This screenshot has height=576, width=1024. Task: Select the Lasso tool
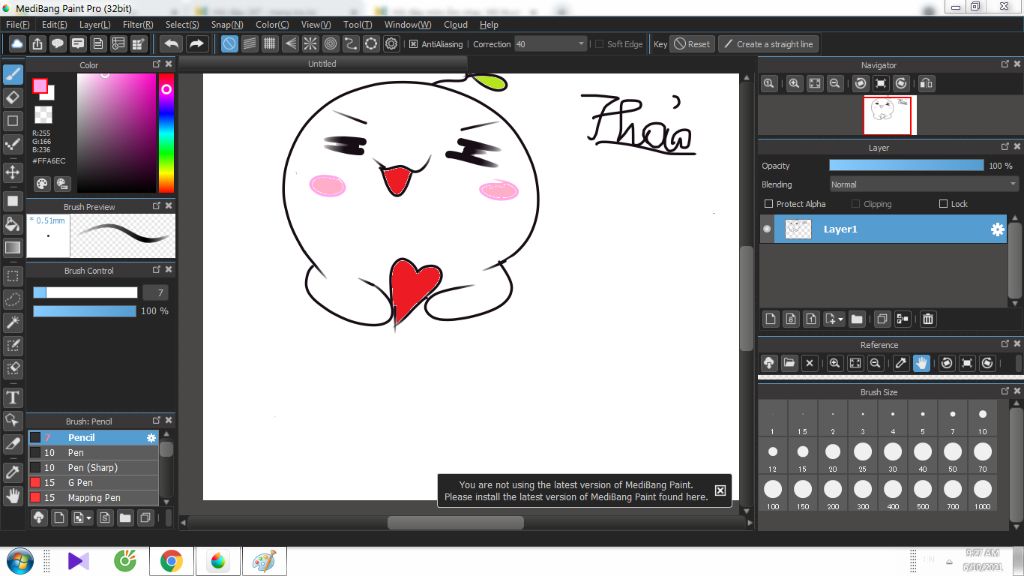(13, 299)
